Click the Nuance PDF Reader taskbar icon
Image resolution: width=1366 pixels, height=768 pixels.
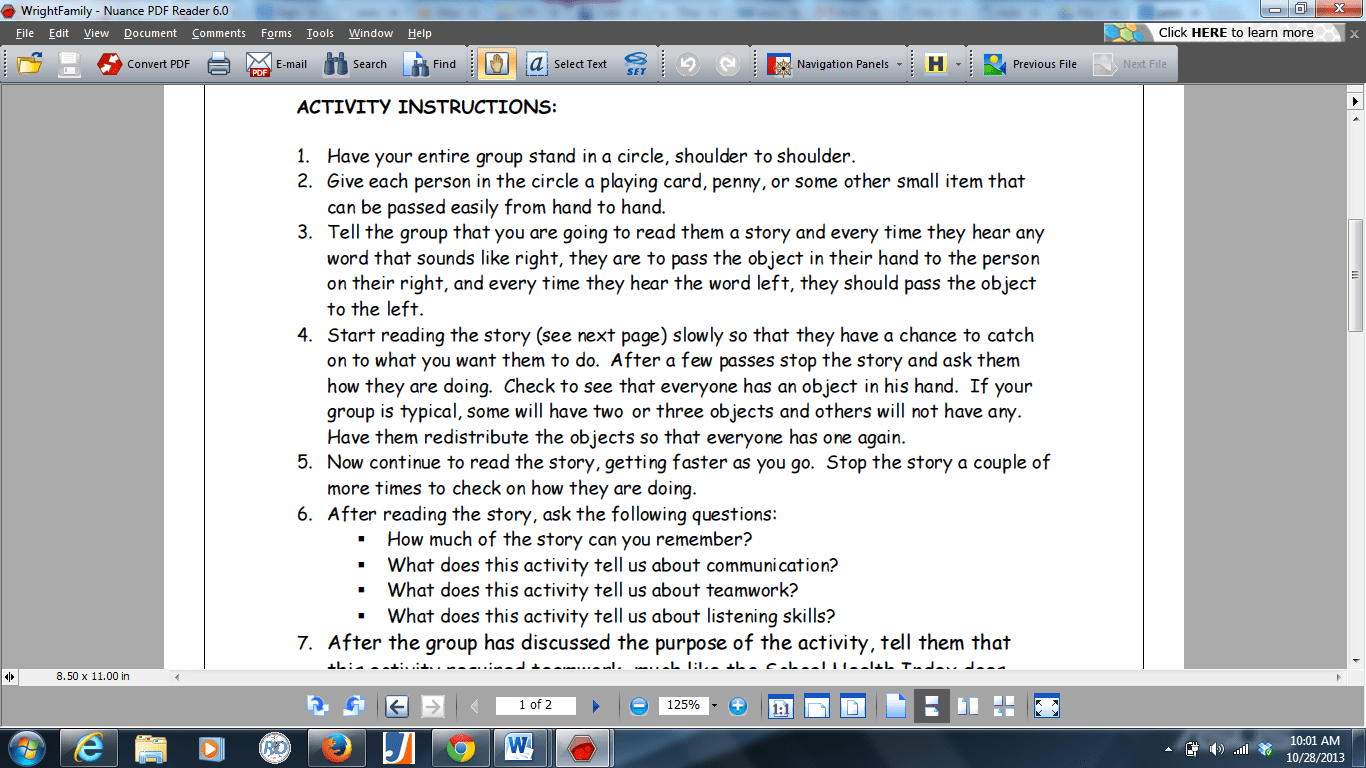(582, 748)
